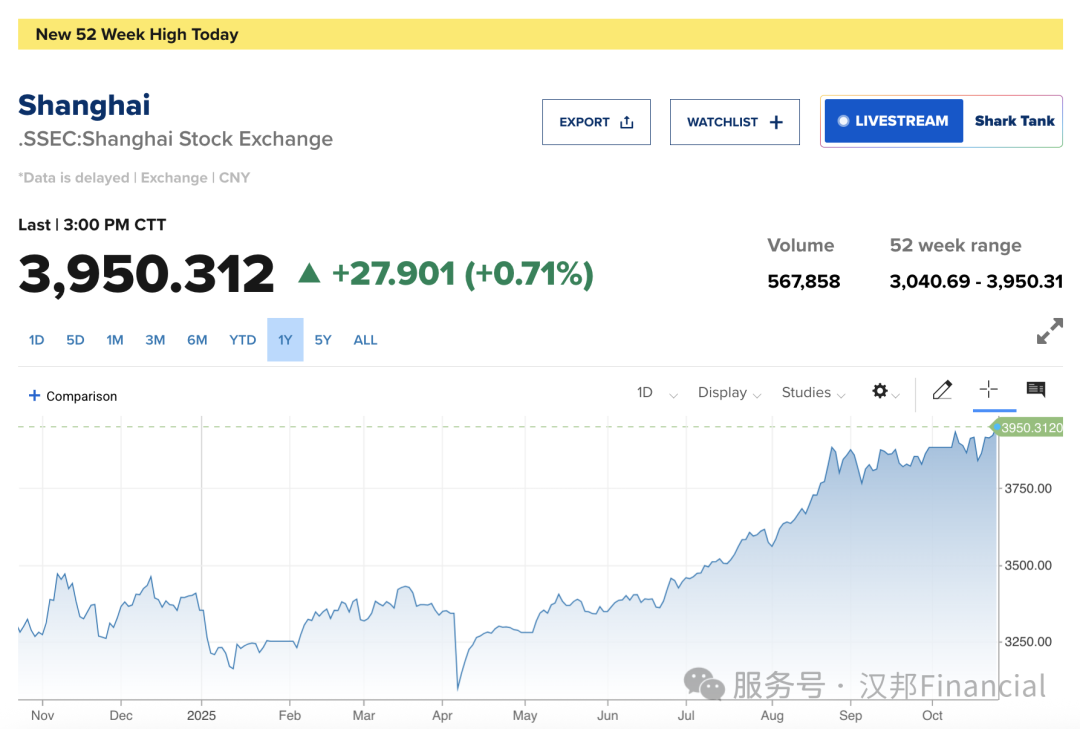Select the YTD range tab
The width and height of the screenshot is (1080, 729).
(x=243, y=340)
